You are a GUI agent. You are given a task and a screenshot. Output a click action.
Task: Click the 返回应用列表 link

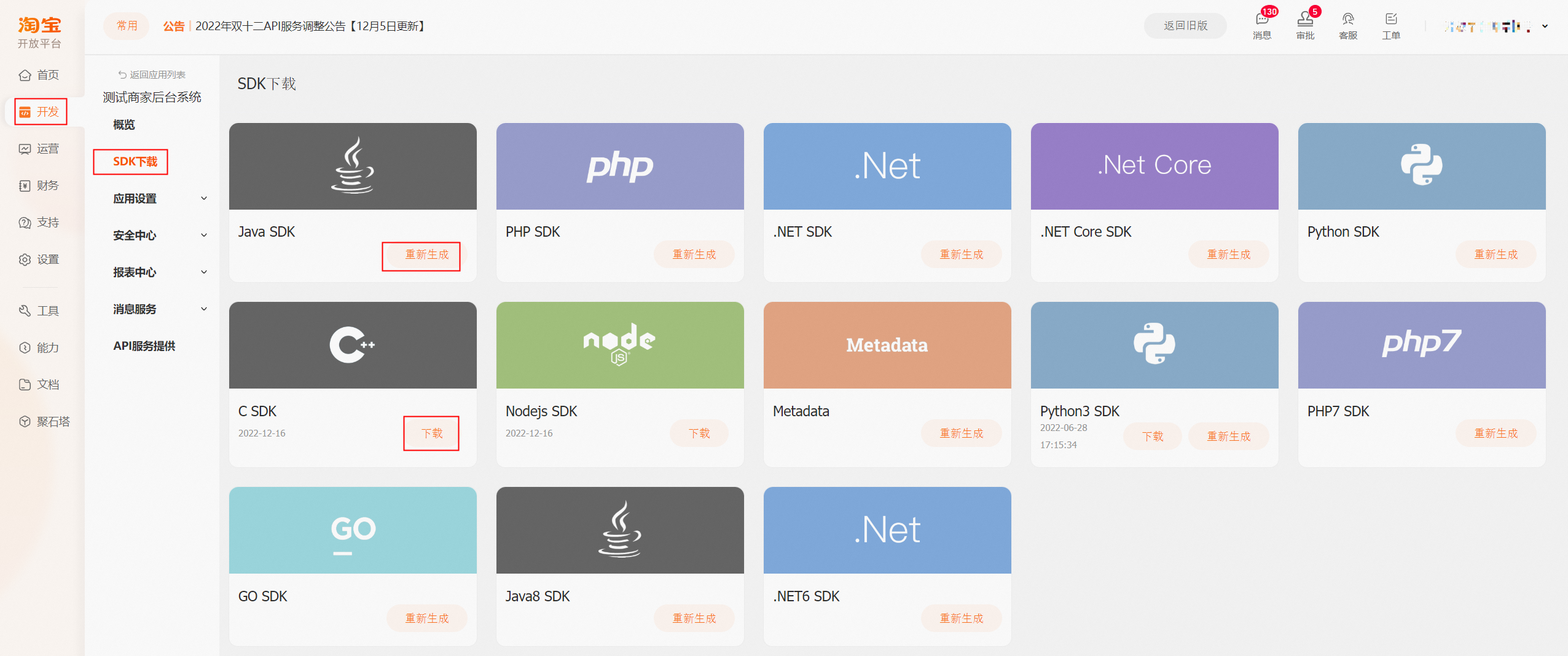pyautogui.click(x=152, y=75)
